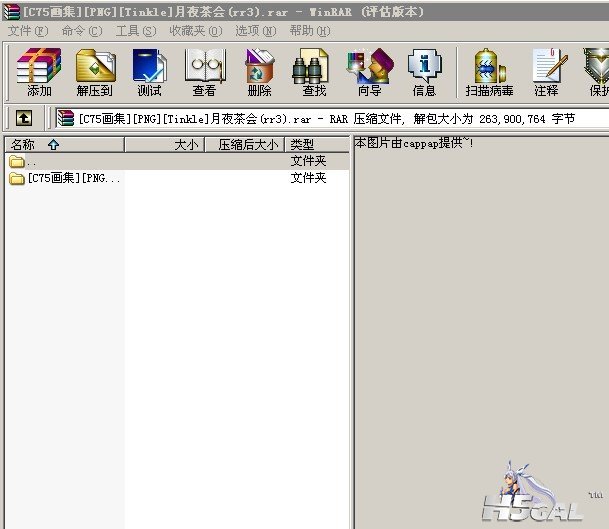Click the 解压到 (Extract to) icon

(x=95, y=72)
